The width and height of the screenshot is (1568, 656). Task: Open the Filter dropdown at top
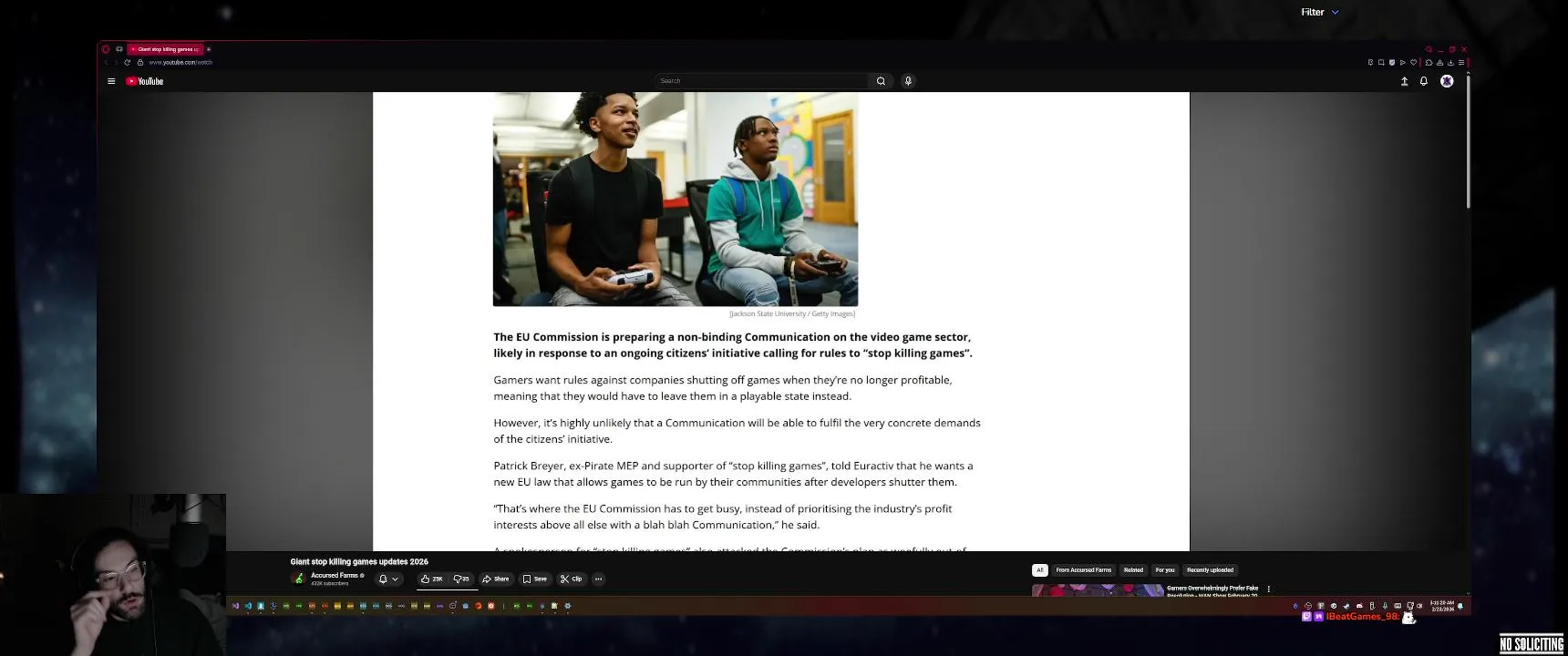(x=1319, y=12)
